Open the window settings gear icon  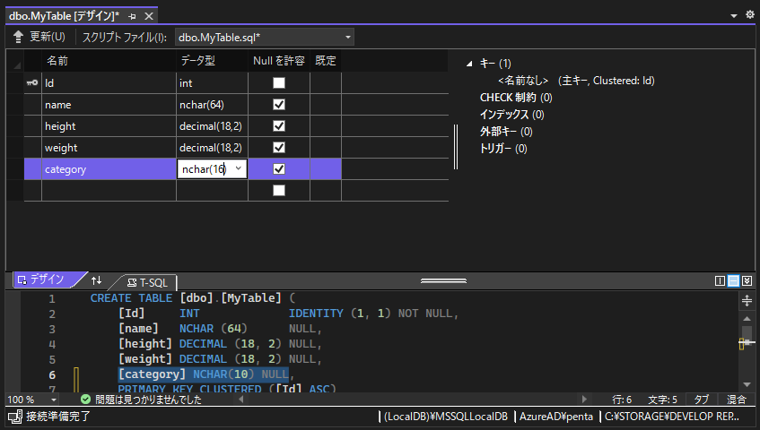[750, 15]
